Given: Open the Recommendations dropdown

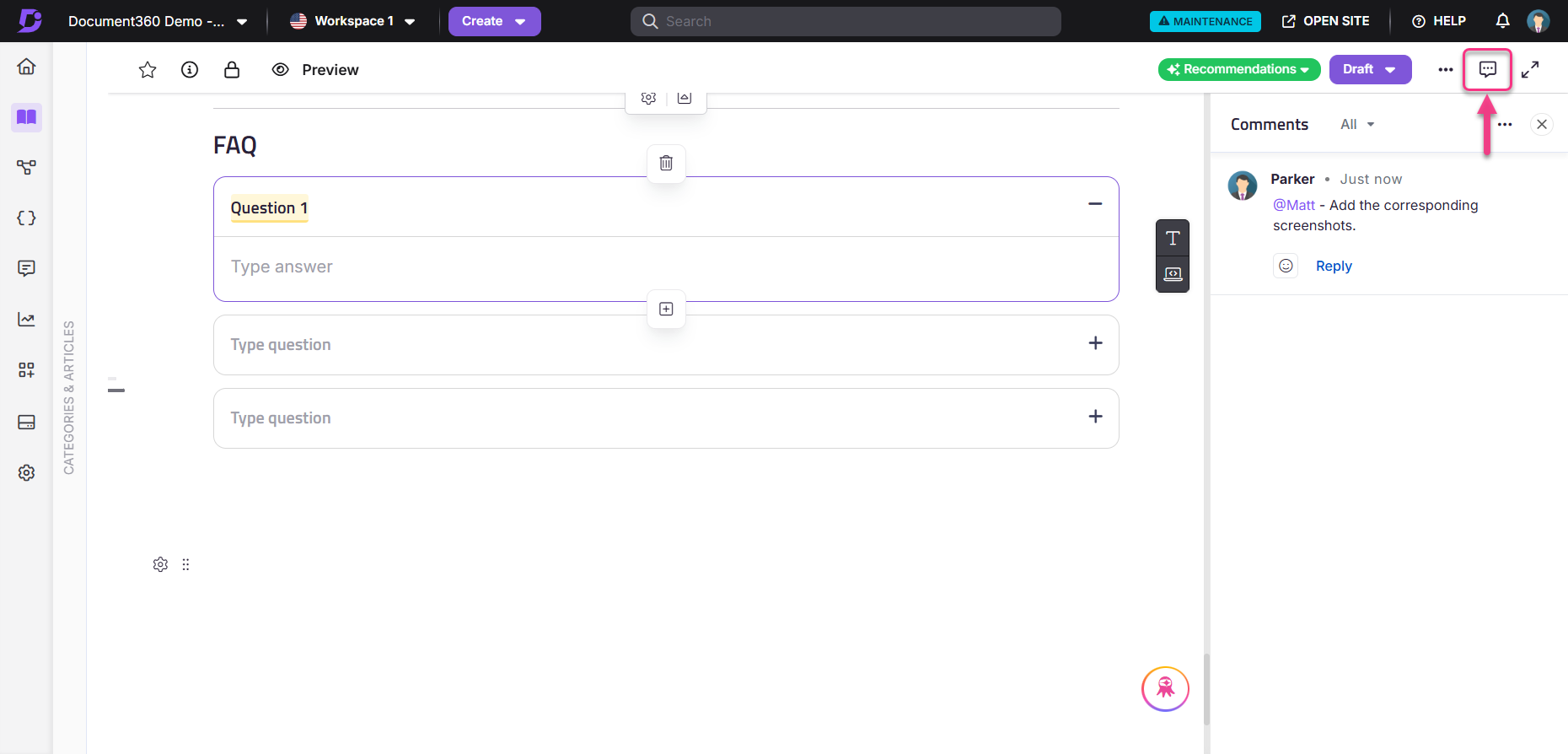Looking at the screenshot, I should (1239, 69).
